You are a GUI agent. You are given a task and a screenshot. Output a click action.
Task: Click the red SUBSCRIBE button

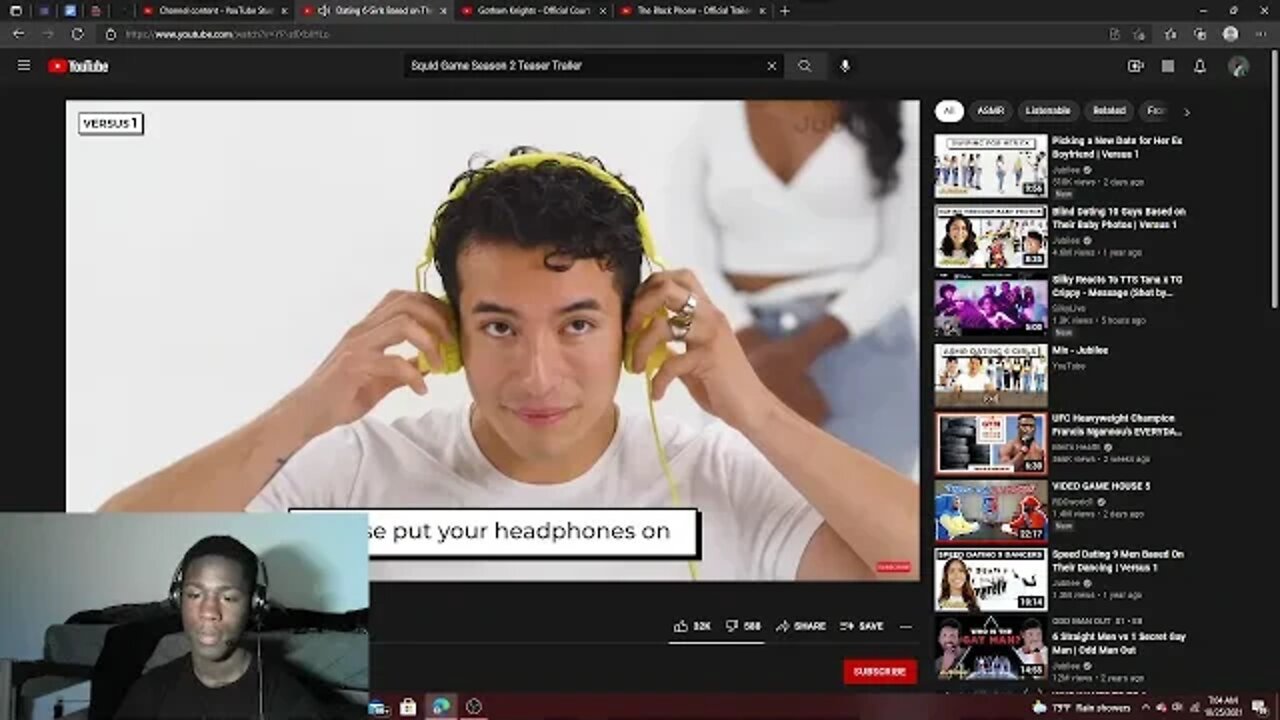[880, 672]
